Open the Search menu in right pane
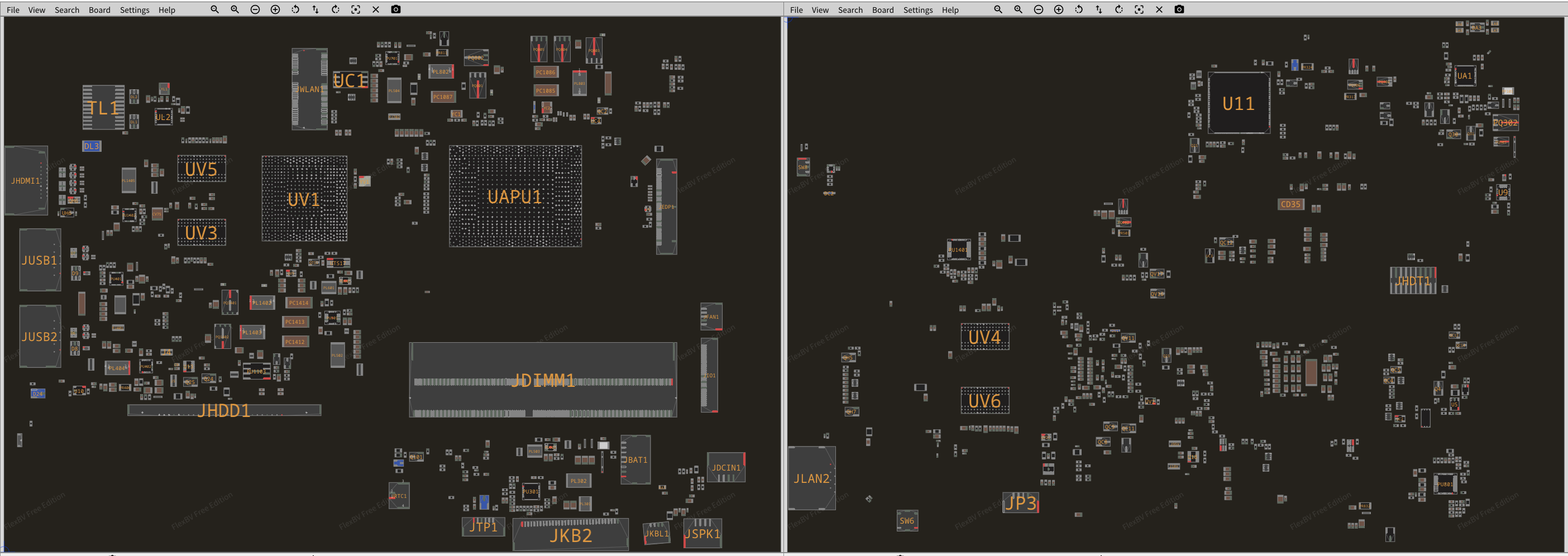The height and width of the screenshot is (556, 1568). pos(850,11)
